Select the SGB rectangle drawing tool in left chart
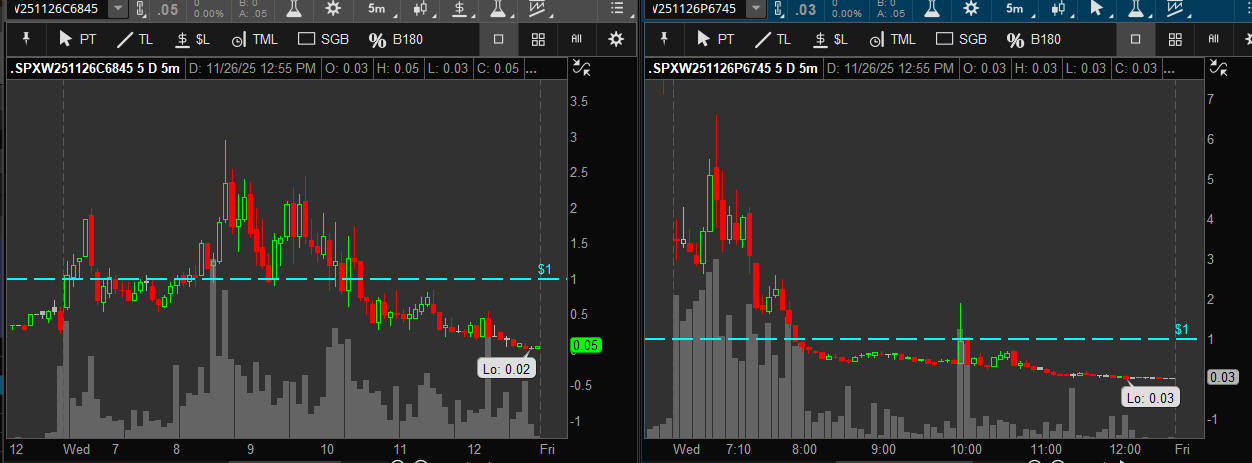The image size is (1252, 463). point(319,39)
